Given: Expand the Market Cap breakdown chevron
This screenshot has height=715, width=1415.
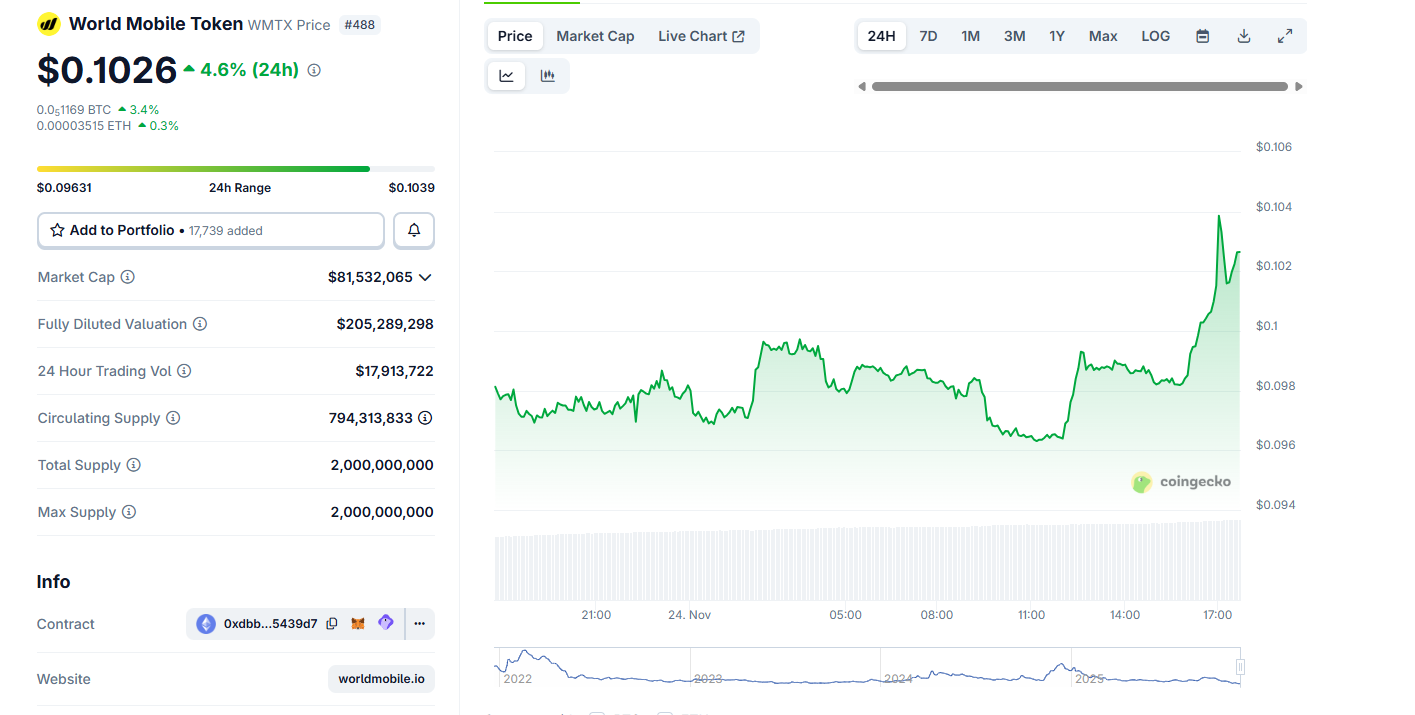Looking at the screenshot, I should (424, 277).
